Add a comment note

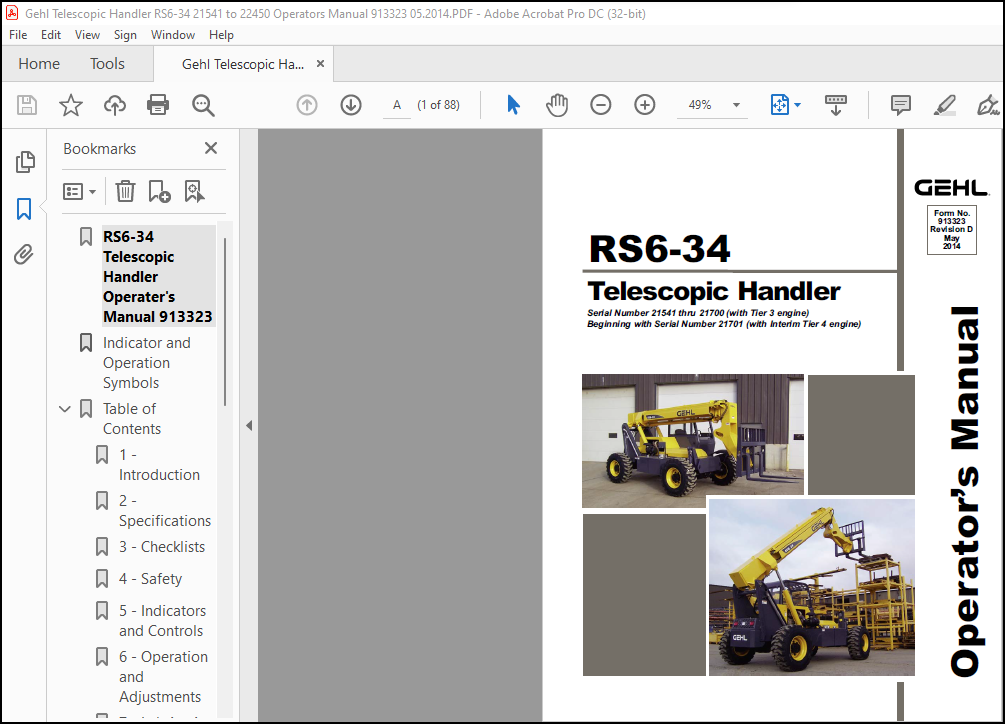[901, 105]
